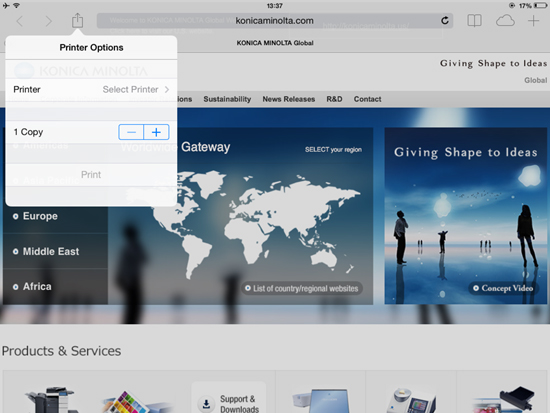The width and height of the screenshot is (550, 413).
Task: Reload the page with refresh icon
Action: (444, 21)
